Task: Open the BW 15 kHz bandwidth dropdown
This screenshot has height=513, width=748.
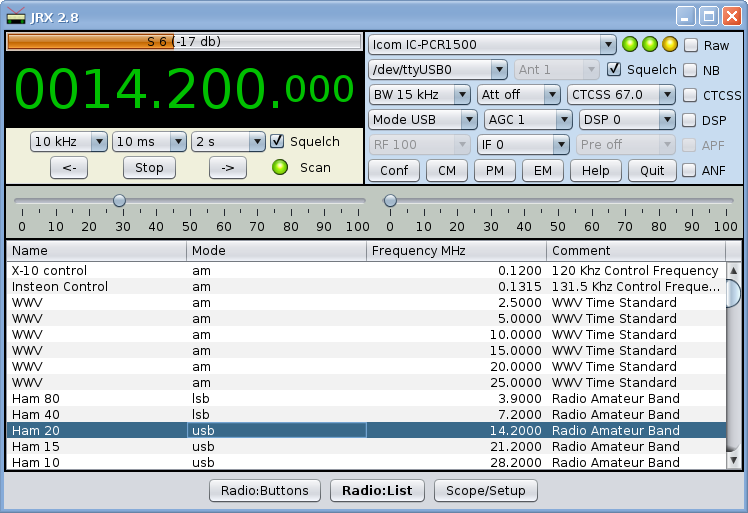Action: click(x=419, y=95)
